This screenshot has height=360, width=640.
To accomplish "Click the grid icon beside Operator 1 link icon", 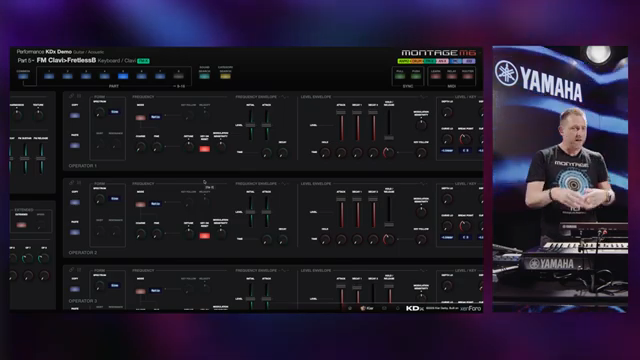I will coord(79,96).
